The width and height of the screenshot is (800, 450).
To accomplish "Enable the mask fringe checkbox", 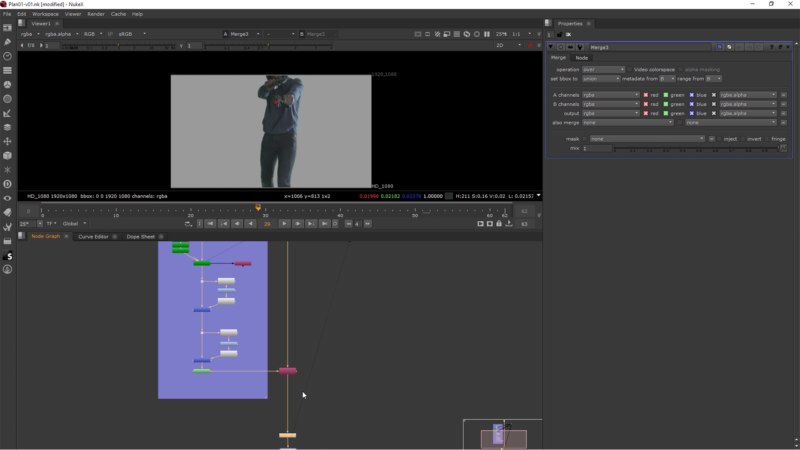I will point(767,139).
